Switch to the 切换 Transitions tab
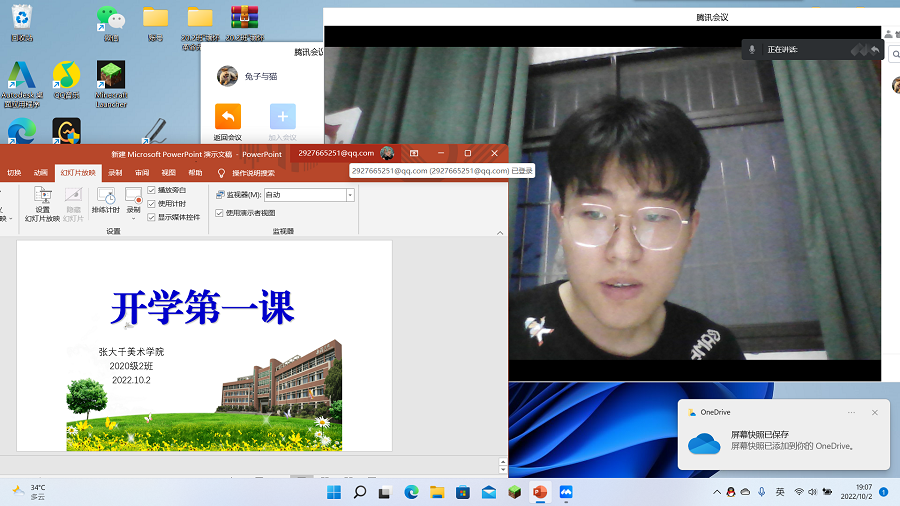 coord(14,173)
